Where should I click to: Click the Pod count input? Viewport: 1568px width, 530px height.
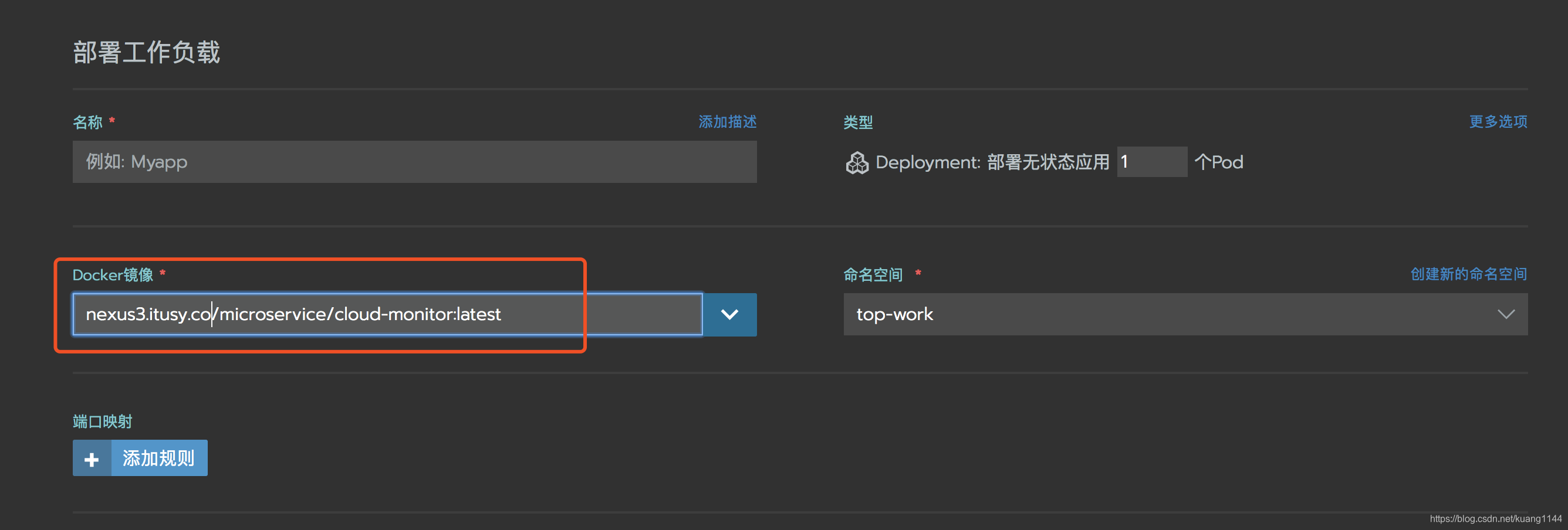point(1152,162)
